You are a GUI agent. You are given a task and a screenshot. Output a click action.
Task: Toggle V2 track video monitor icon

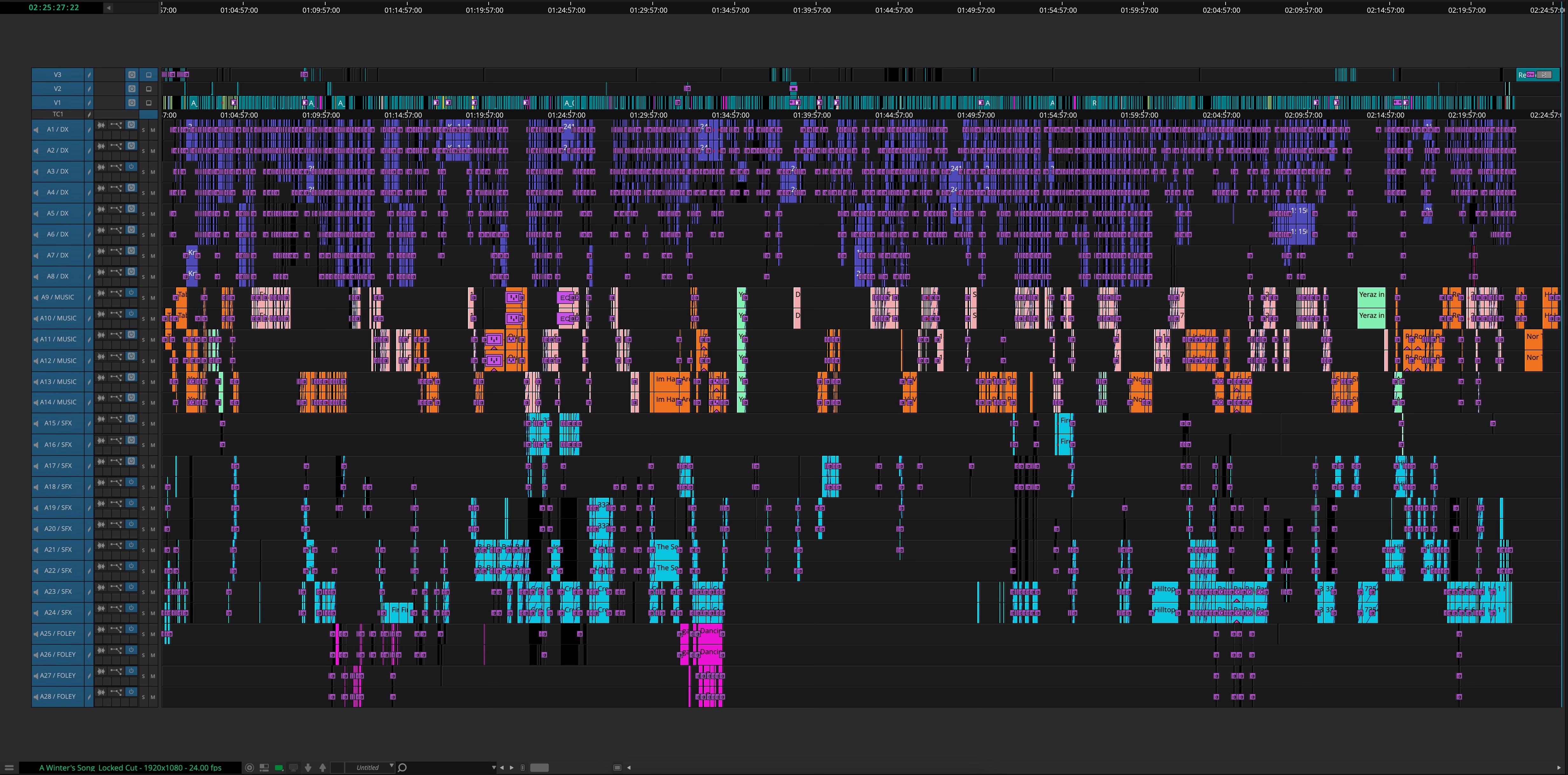[x=148, y=89]
